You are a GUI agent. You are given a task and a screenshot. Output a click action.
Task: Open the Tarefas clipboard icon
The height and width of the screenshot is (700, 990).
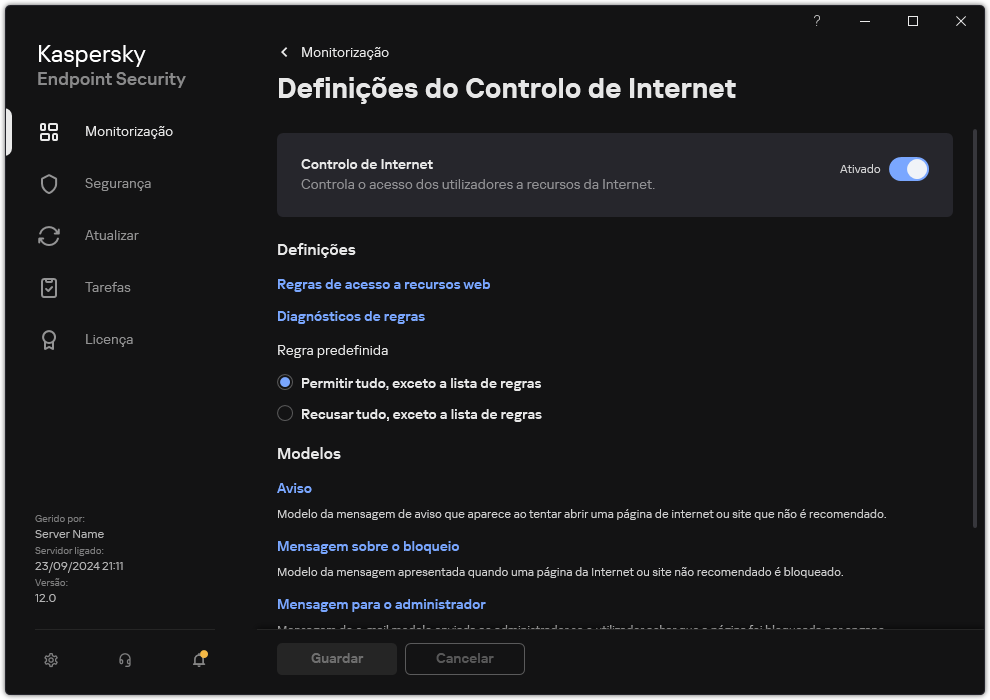49,287
